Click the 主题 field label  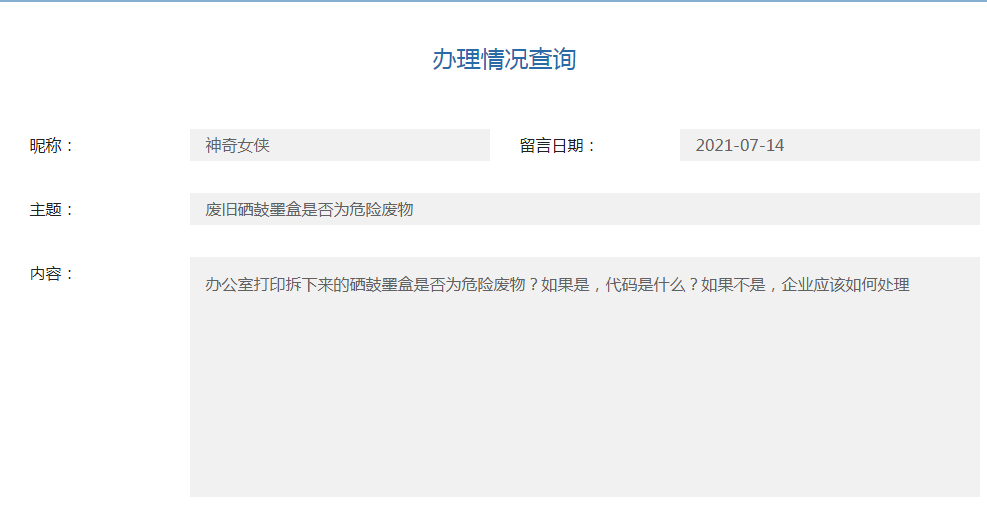(x=52, y=210)
